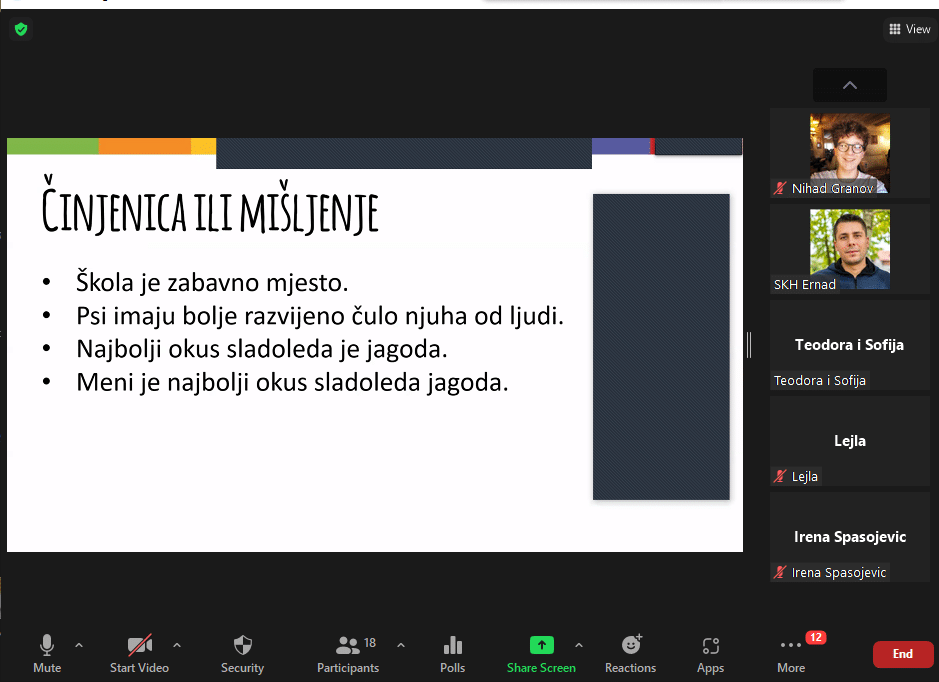This screenshot has height=682, width=939.
Task: Click the green Share Screen icon
Action: click(x=541, y=645)
